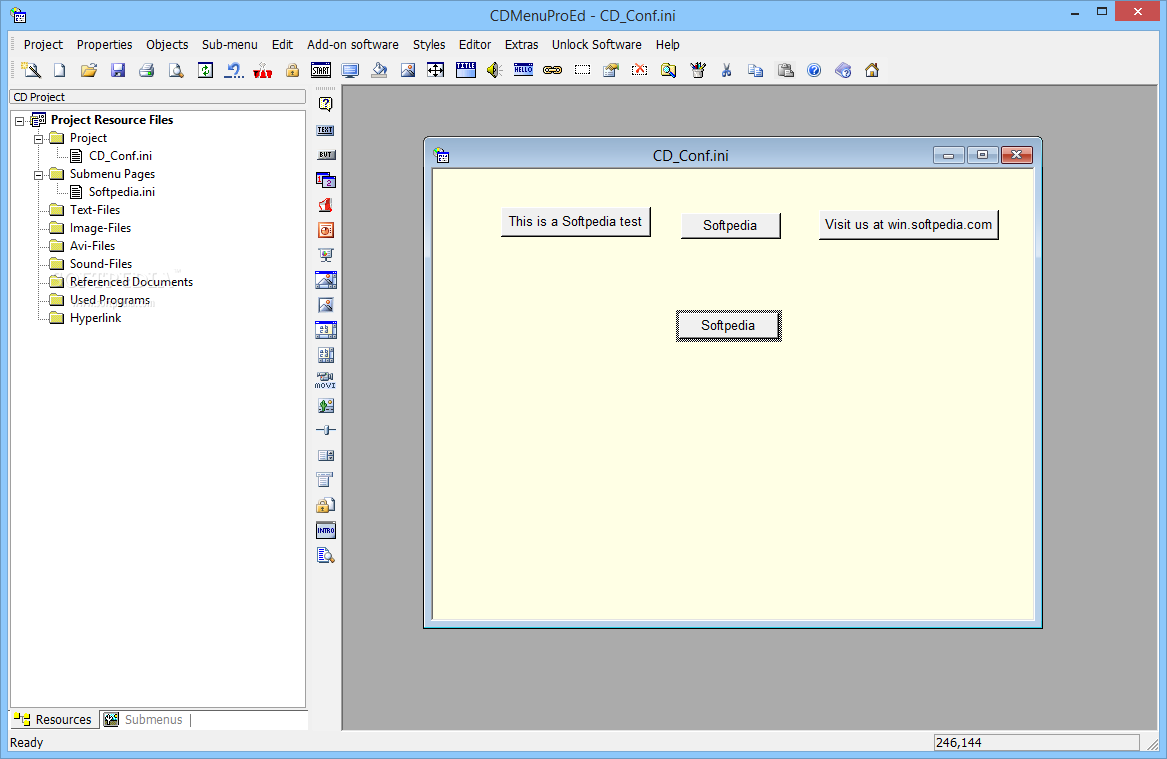Click the lock with document icon
The width and height of the screenshot is (1167, 759).
(325, 505)
